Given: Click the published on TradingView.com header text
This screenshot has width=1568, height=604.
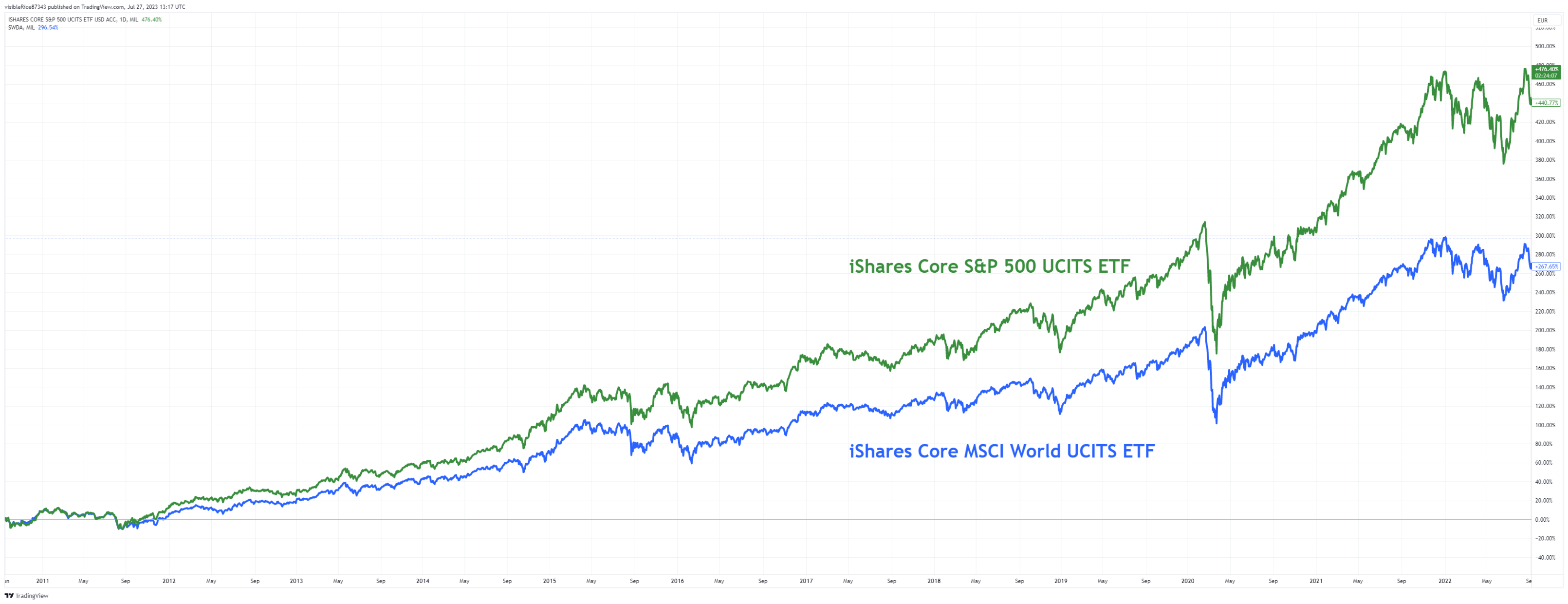Looking at the screenshot, I should tap(95, 7).
